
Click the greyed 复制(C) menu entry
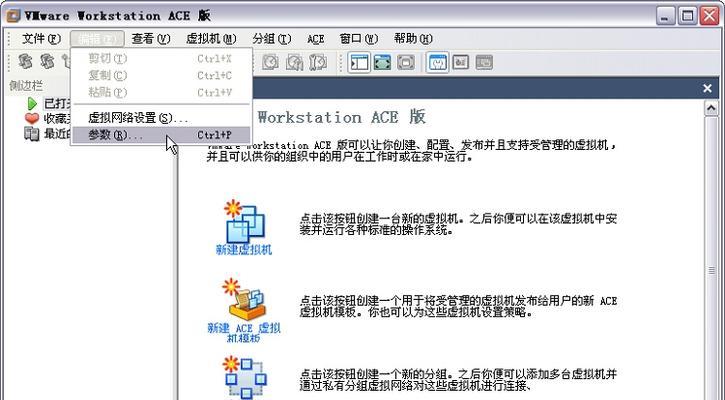point(161,75)
